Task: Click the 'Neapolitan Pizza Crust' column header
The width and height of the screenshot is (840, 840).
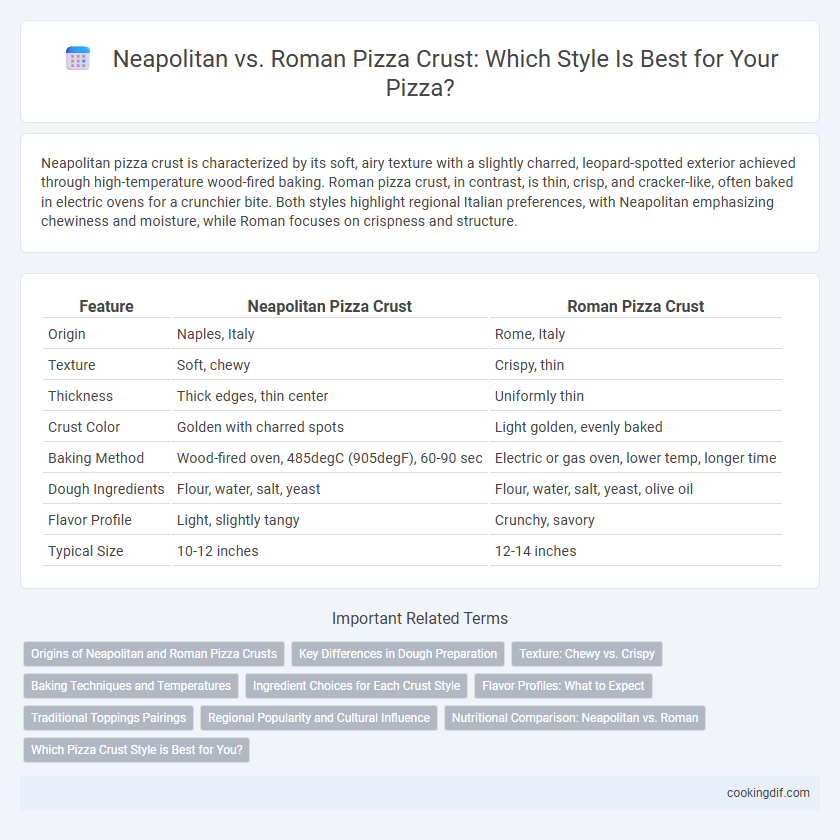Action: click(x=329, y=306)
